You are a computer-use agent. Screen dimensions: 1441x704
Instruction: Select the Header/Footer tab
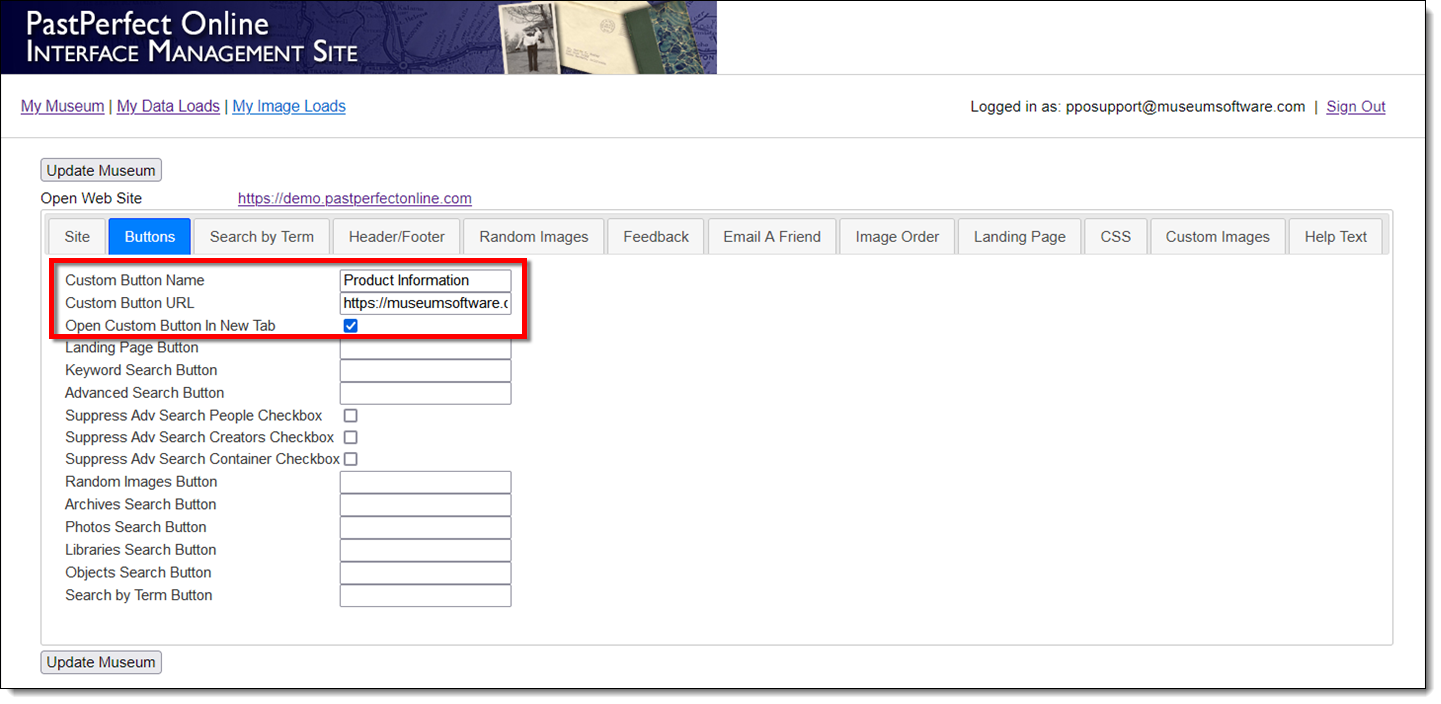pos(396,237)
